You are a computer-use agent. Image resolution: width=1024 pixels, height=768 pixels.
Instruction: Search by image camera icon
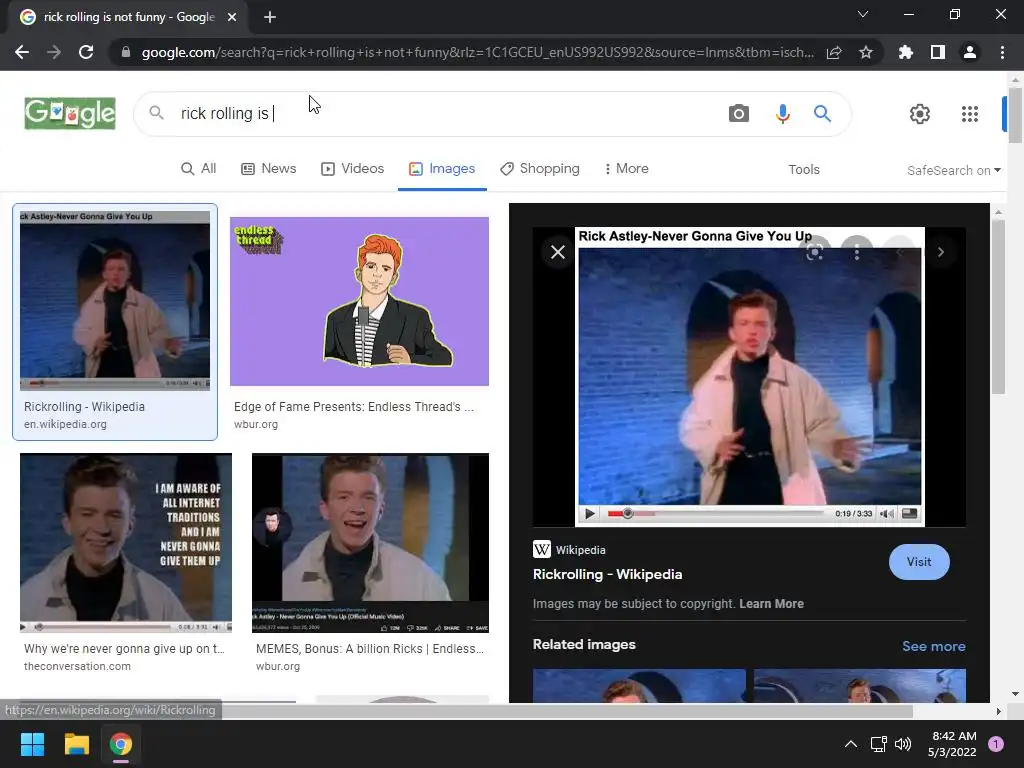click(739, 114)
